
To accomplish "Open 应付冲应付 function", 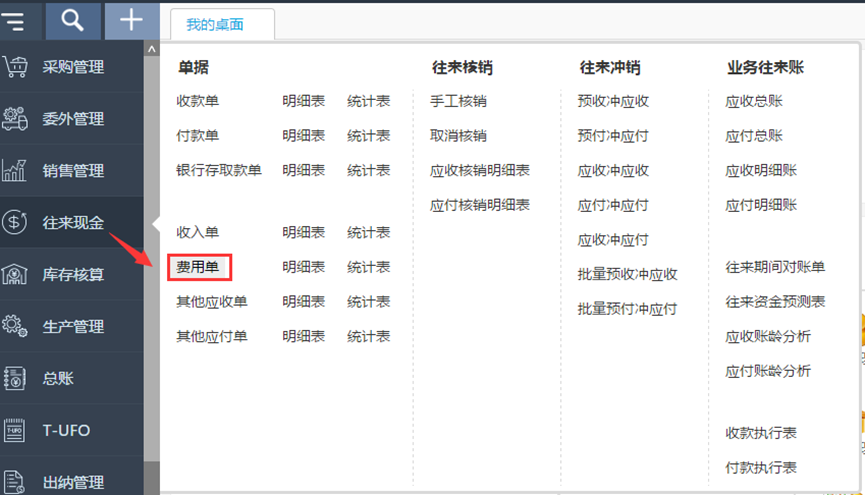I will pyautogui.click(x=613, y=205).
